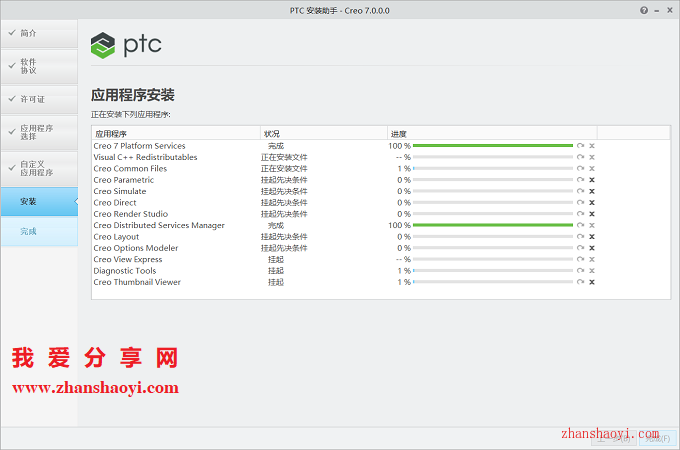Click the 状况 column header

[x=324, y=134]
